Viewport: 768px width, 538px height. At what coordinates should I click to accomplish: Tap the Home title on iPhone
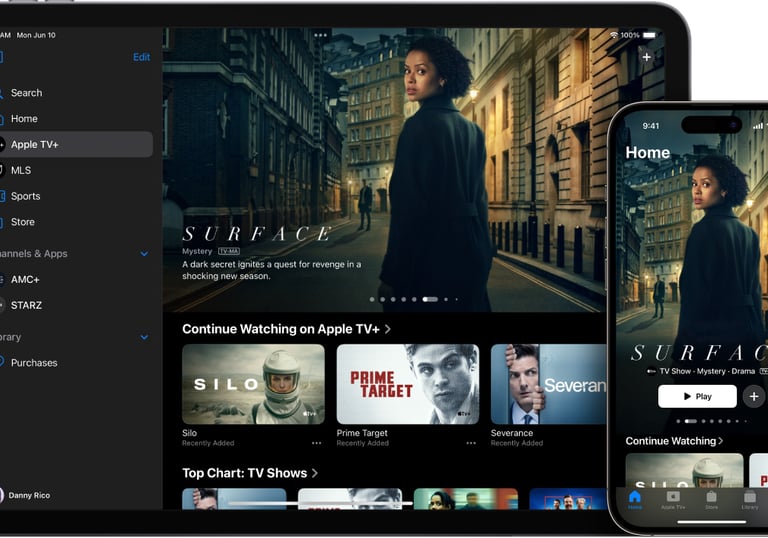(x=648, y=152)
